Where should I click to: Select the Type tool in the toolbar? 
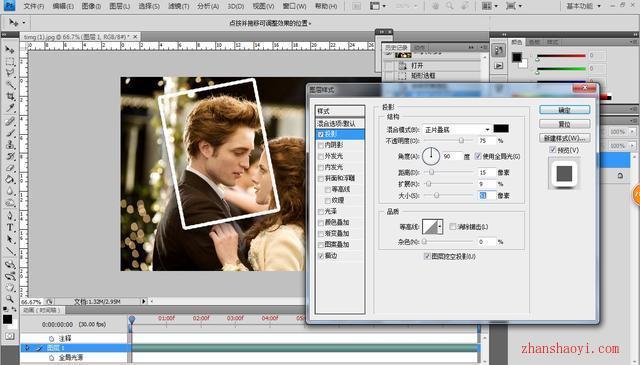coord(10,227)
